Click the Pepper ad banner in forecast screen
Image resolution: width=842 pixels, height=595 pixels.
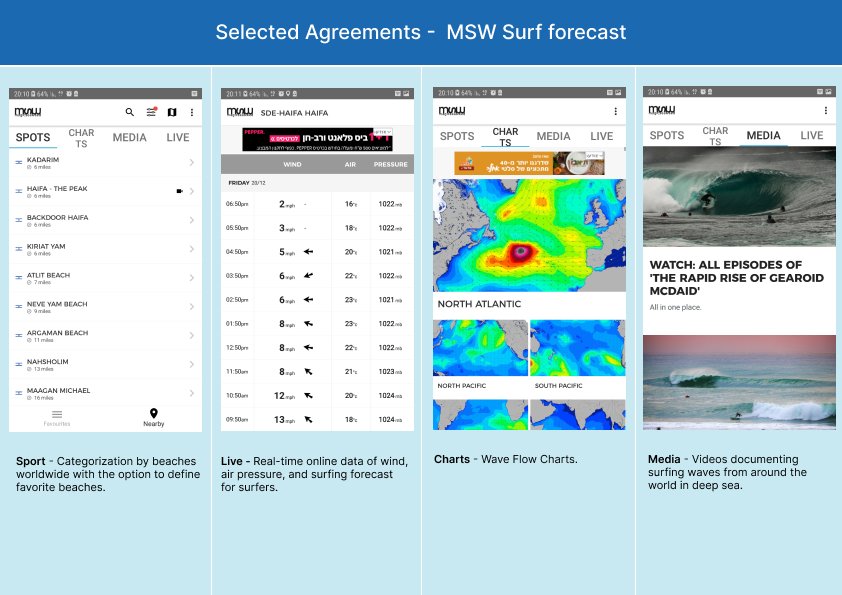[x=317, y=140]
